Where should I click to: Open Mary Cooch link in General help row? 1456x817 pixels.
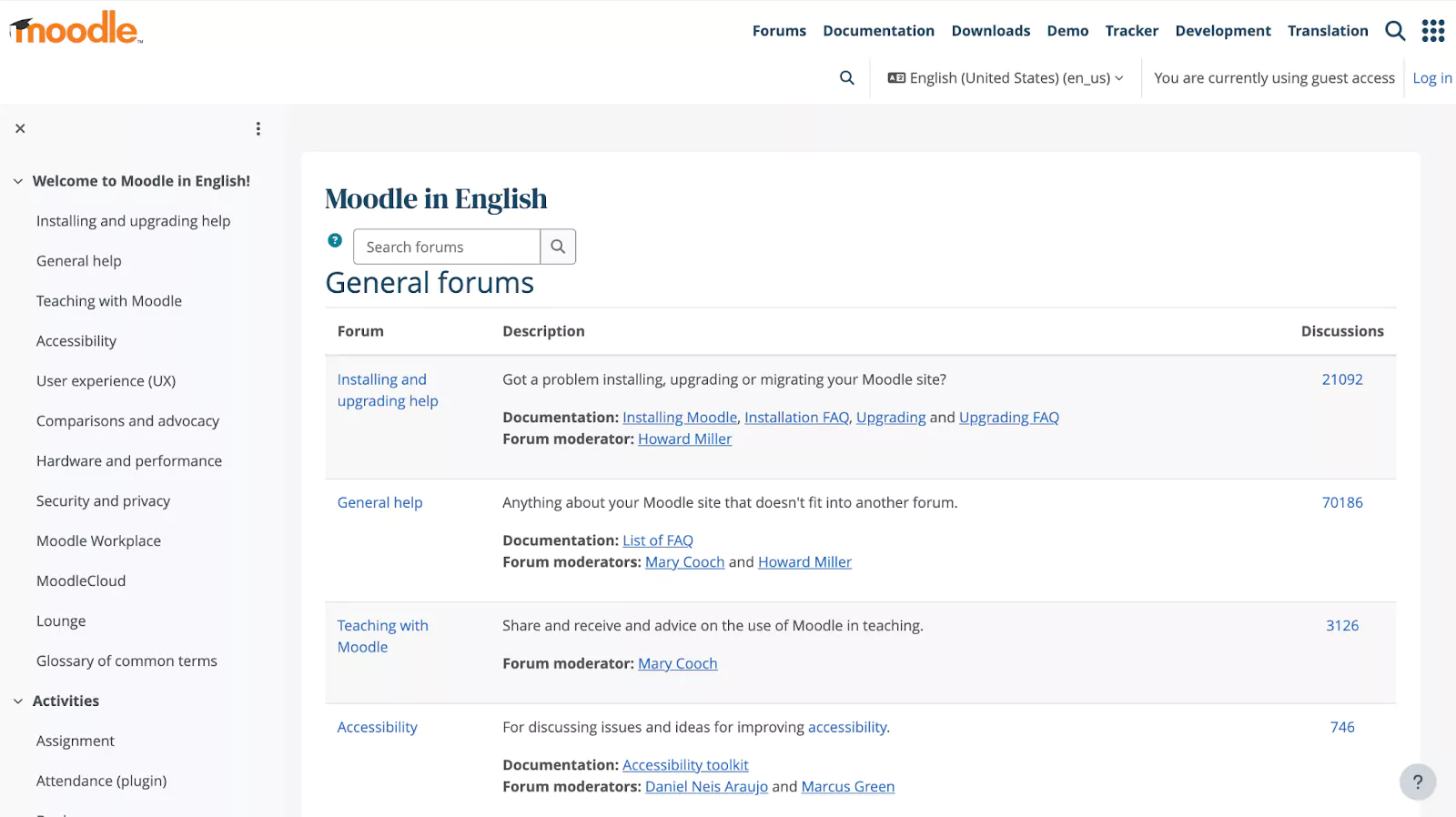point(684,562)
